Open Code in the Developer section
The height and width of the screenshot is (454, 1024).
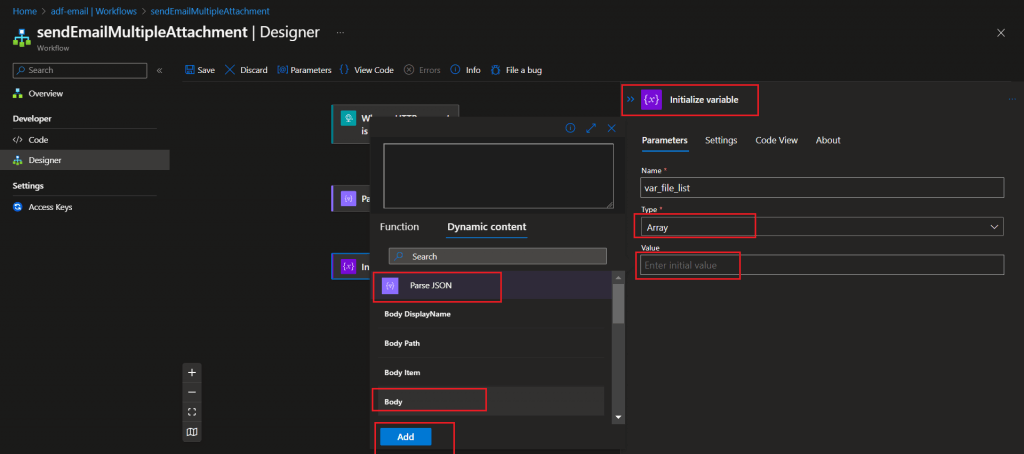pos(39,140)
